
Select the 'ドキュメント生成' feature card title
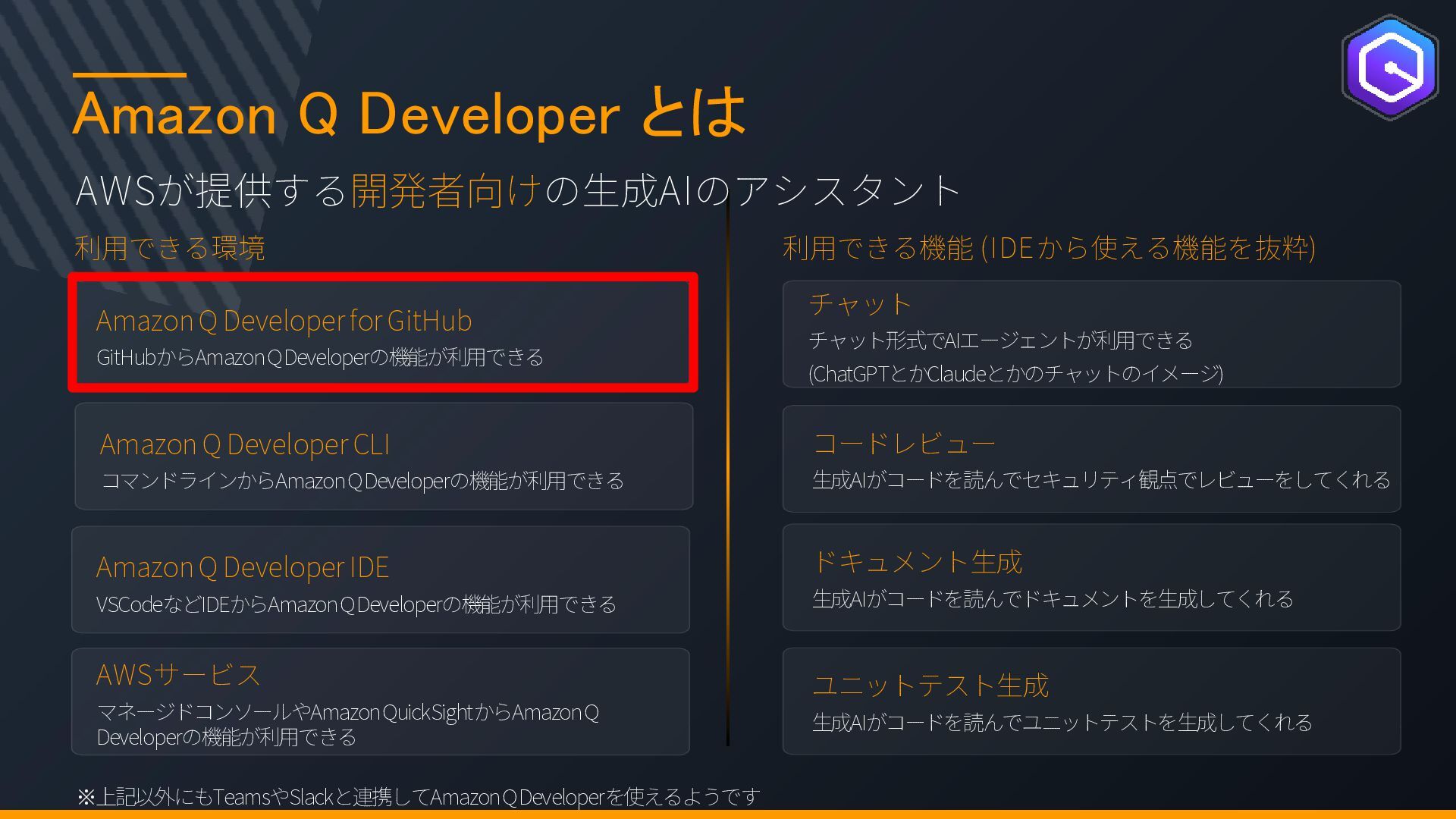tap(918, 562)
